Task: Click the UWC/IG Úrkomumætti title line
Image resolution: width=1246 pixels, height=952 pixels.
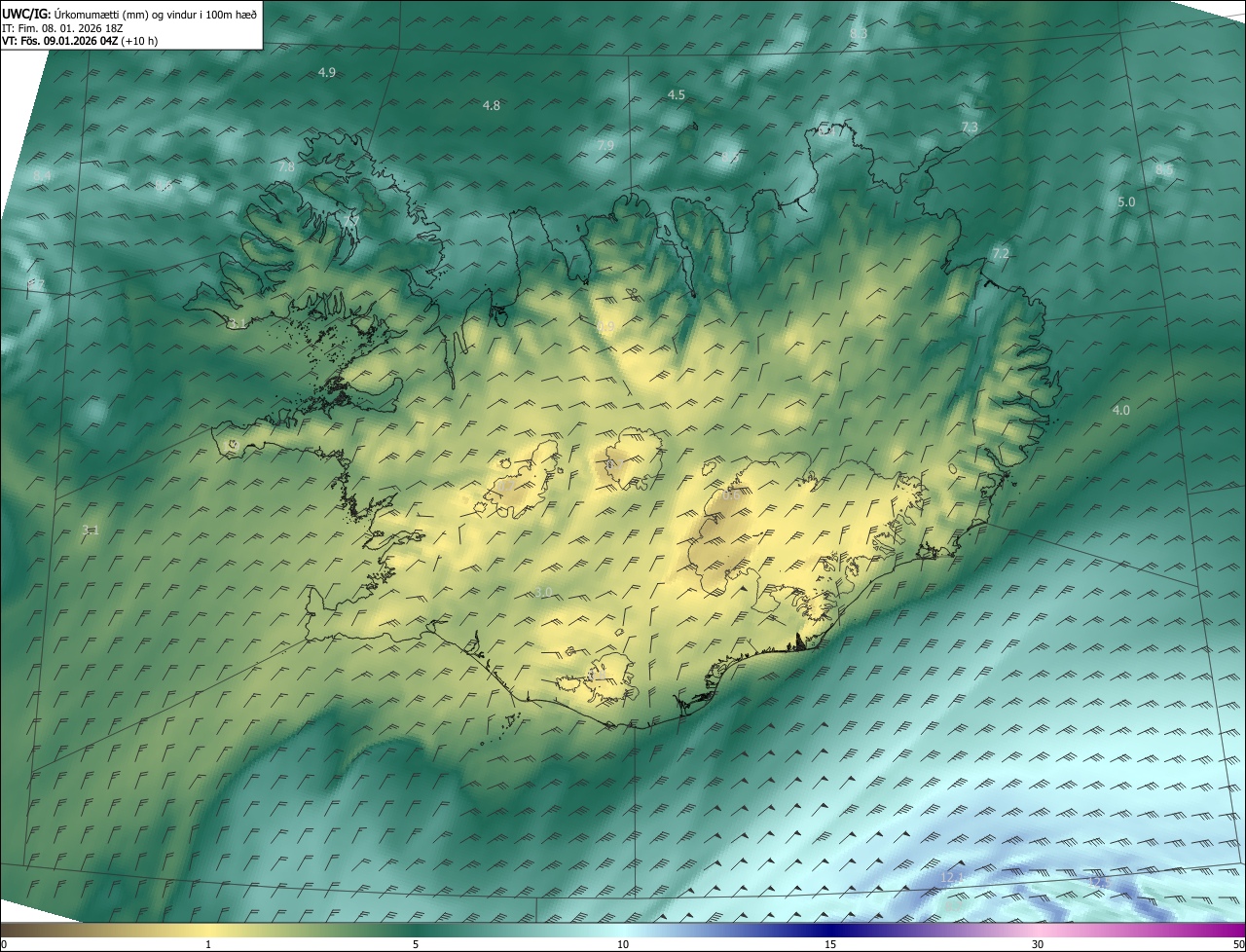Action: 129,14
